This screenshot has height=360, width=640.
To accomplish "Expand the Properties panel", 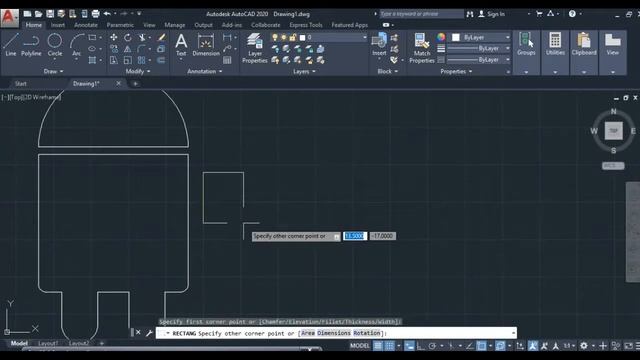I will click(x=456, y=71).
